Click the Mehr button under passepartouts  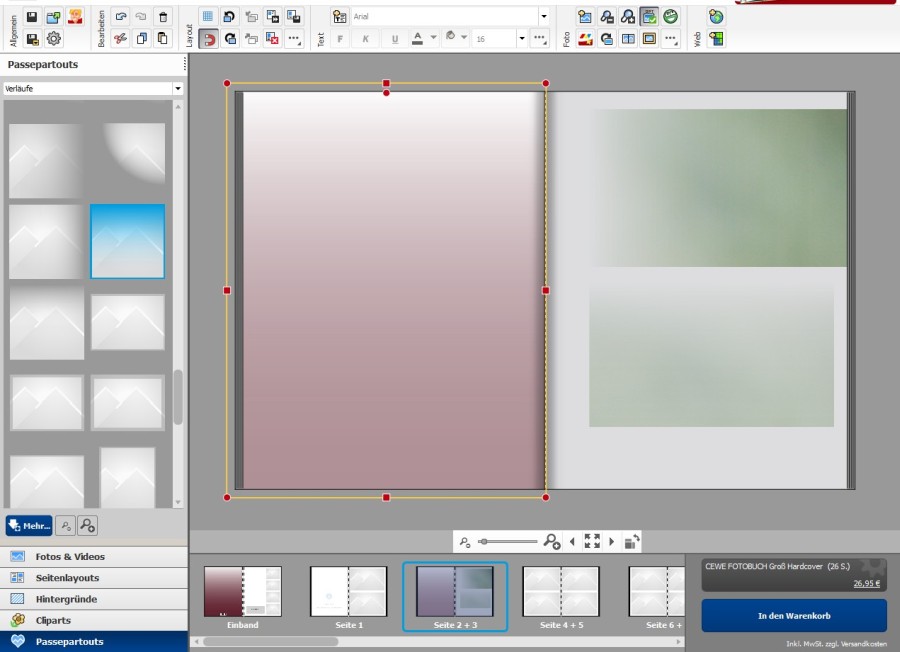(28, 524)
